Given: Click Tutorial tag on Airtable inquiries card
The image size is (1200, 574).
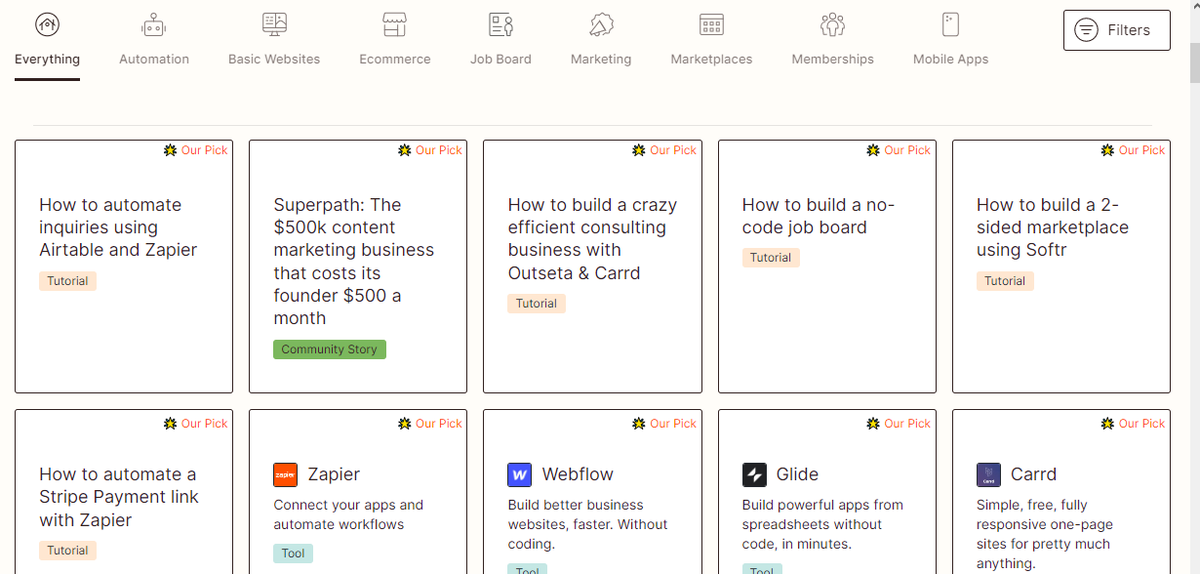Looking at the screenshot, I should 68,281.
